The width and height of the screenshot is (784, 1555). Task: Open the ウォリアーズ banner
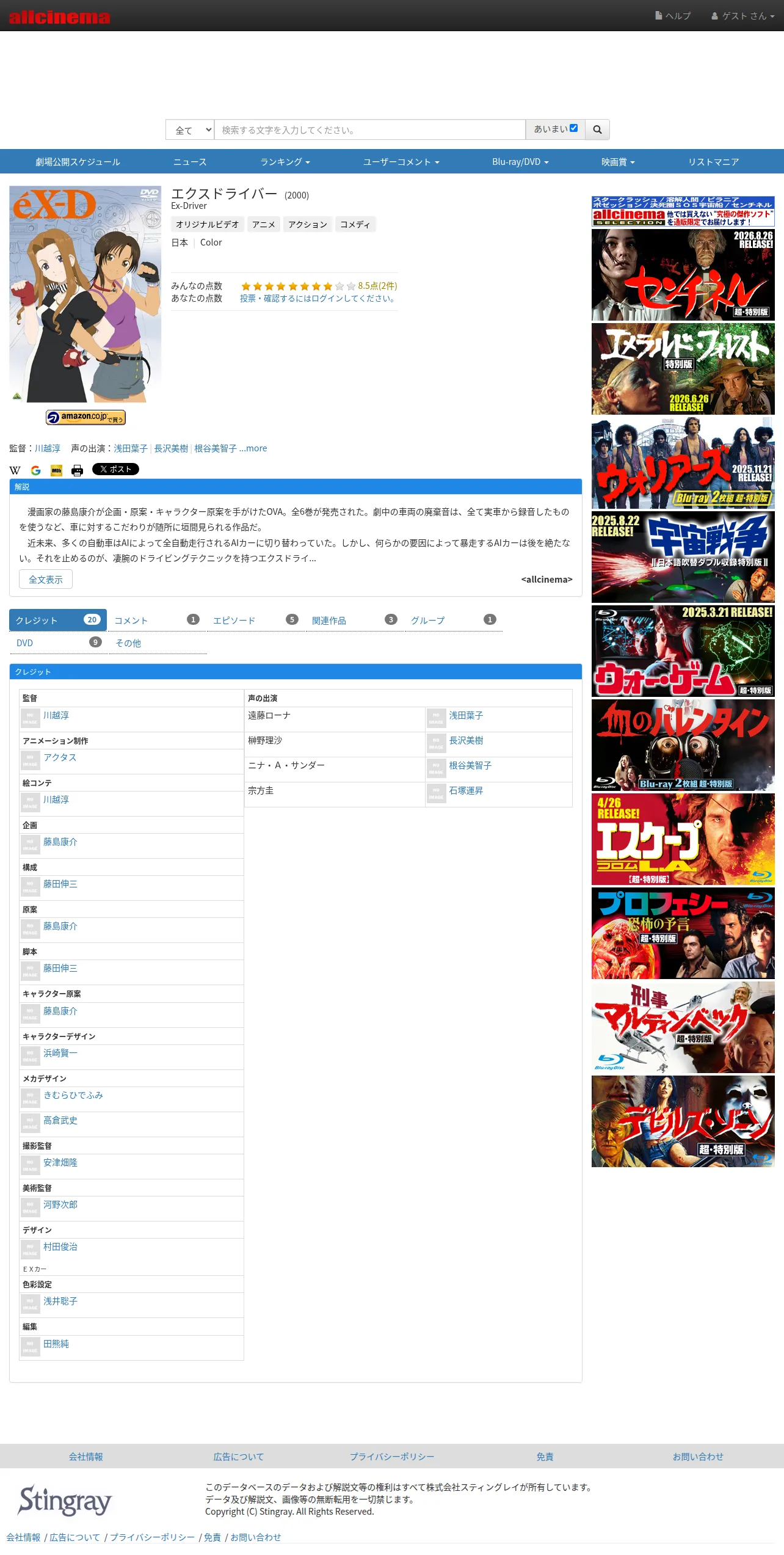pyautogui.click(x=683, y=463)
